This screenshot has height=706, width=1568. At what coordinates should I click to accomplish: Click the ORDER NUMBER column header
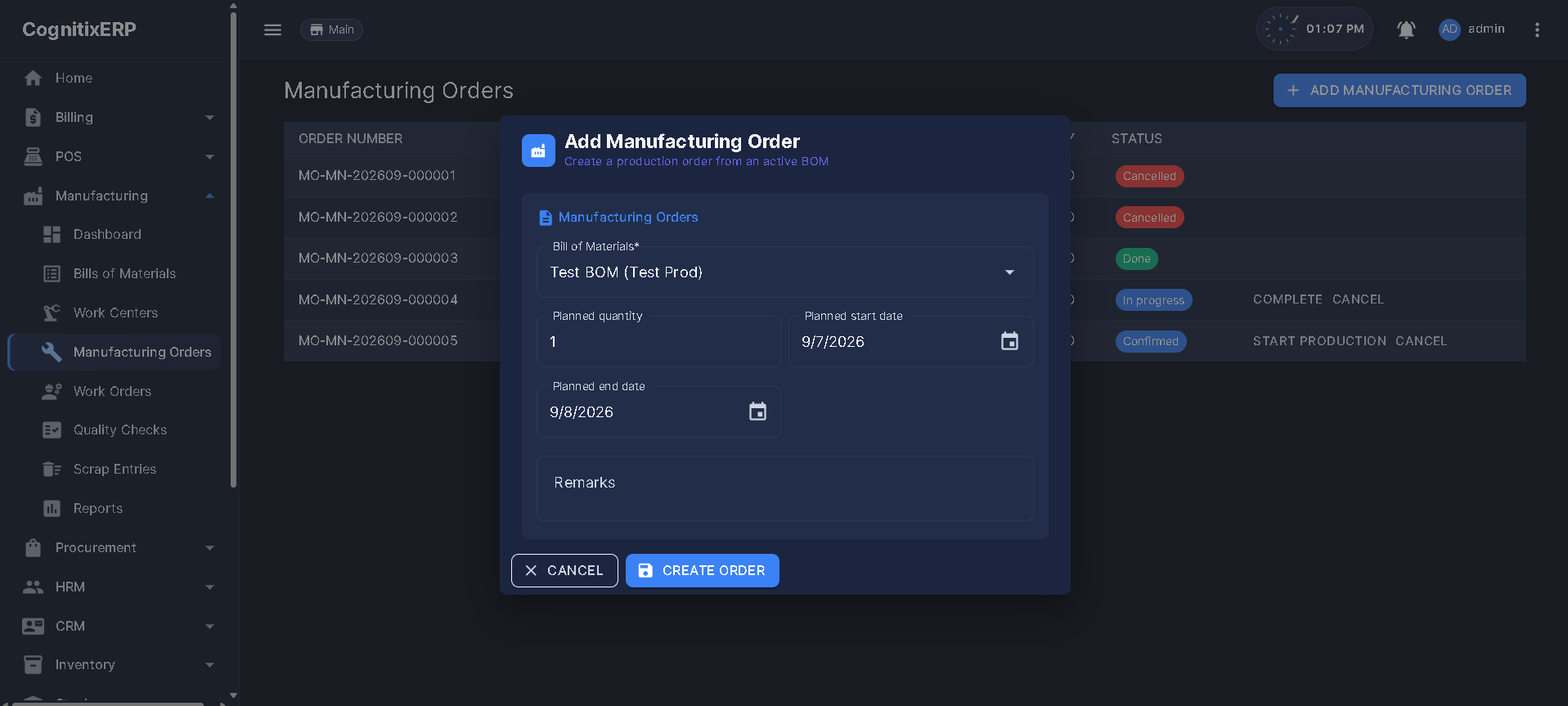(350, 138)
